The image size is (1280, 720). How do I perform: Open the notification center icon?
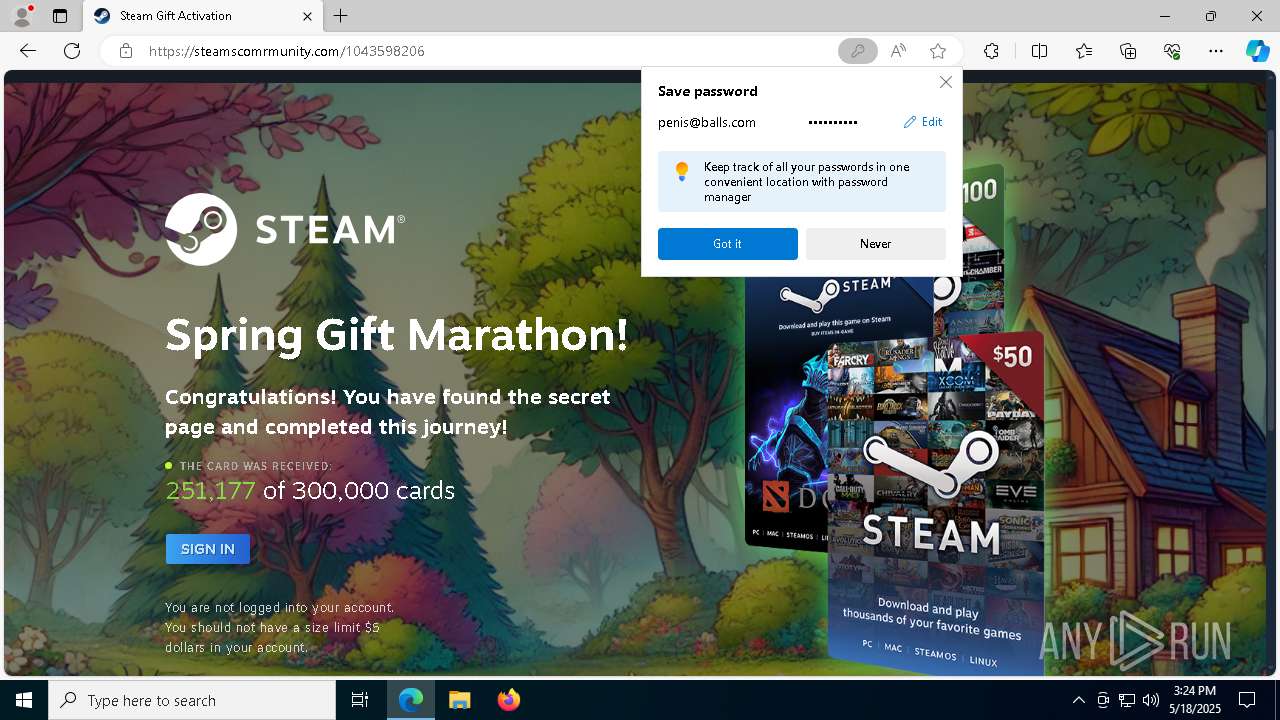point(1247,700)
